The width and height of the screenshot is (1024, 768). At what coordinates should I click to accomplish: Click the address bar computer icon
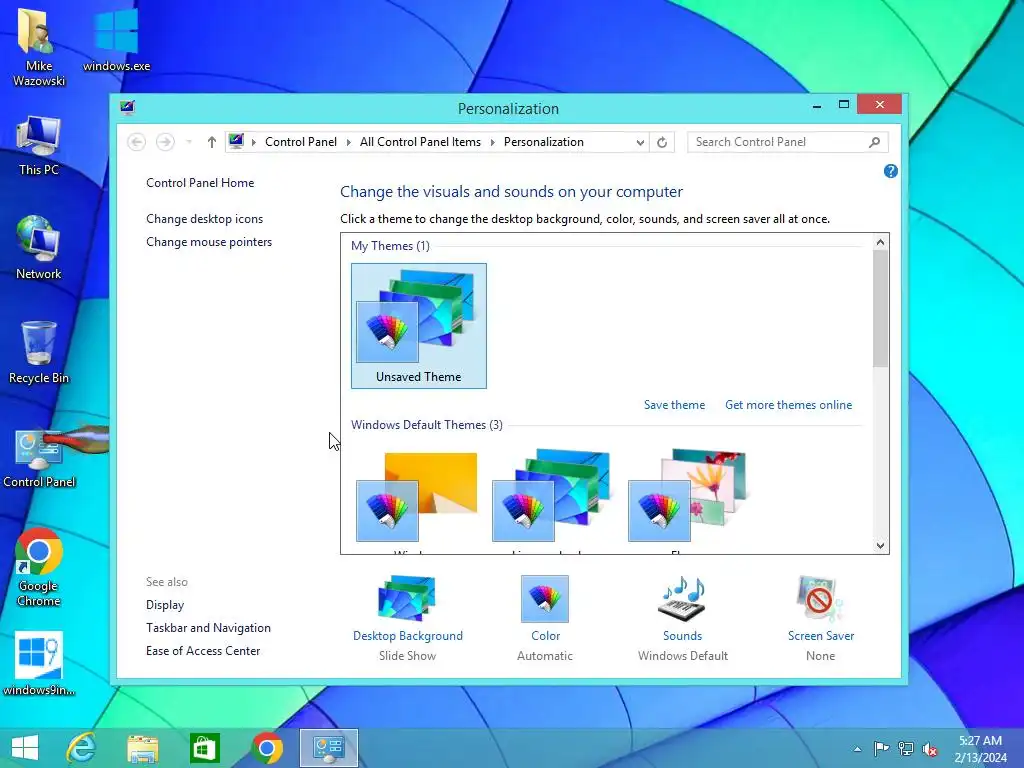click(x=236, y=142)
